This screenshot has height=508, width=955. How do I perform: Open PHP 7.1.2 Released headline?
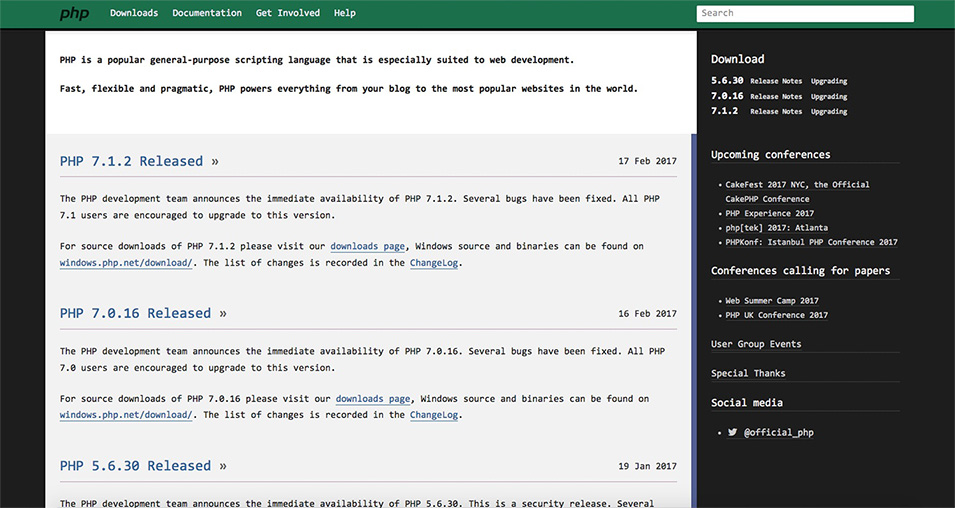click(x=139, y=161)
